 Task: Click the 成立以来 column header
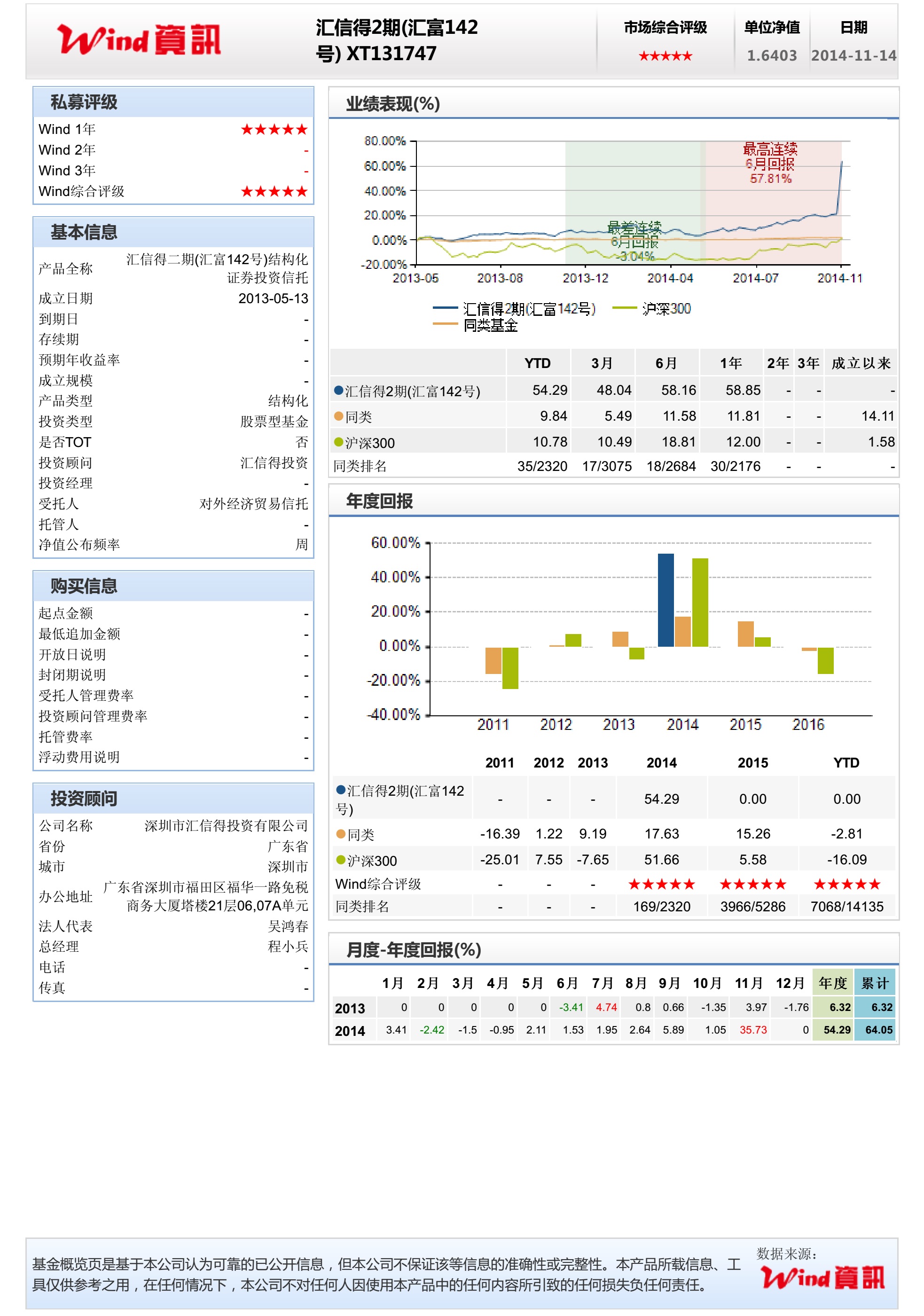coord(861,363)
